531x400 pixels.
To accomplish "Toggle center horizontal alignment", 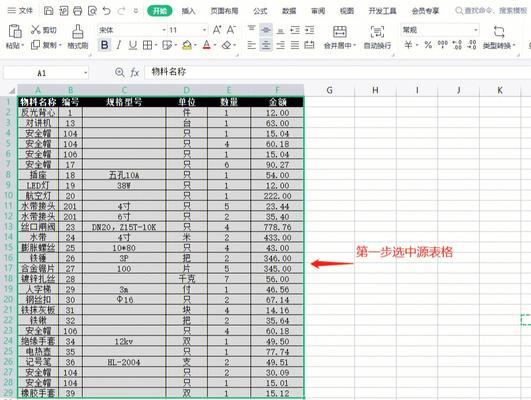I will [x=266, y=45].
